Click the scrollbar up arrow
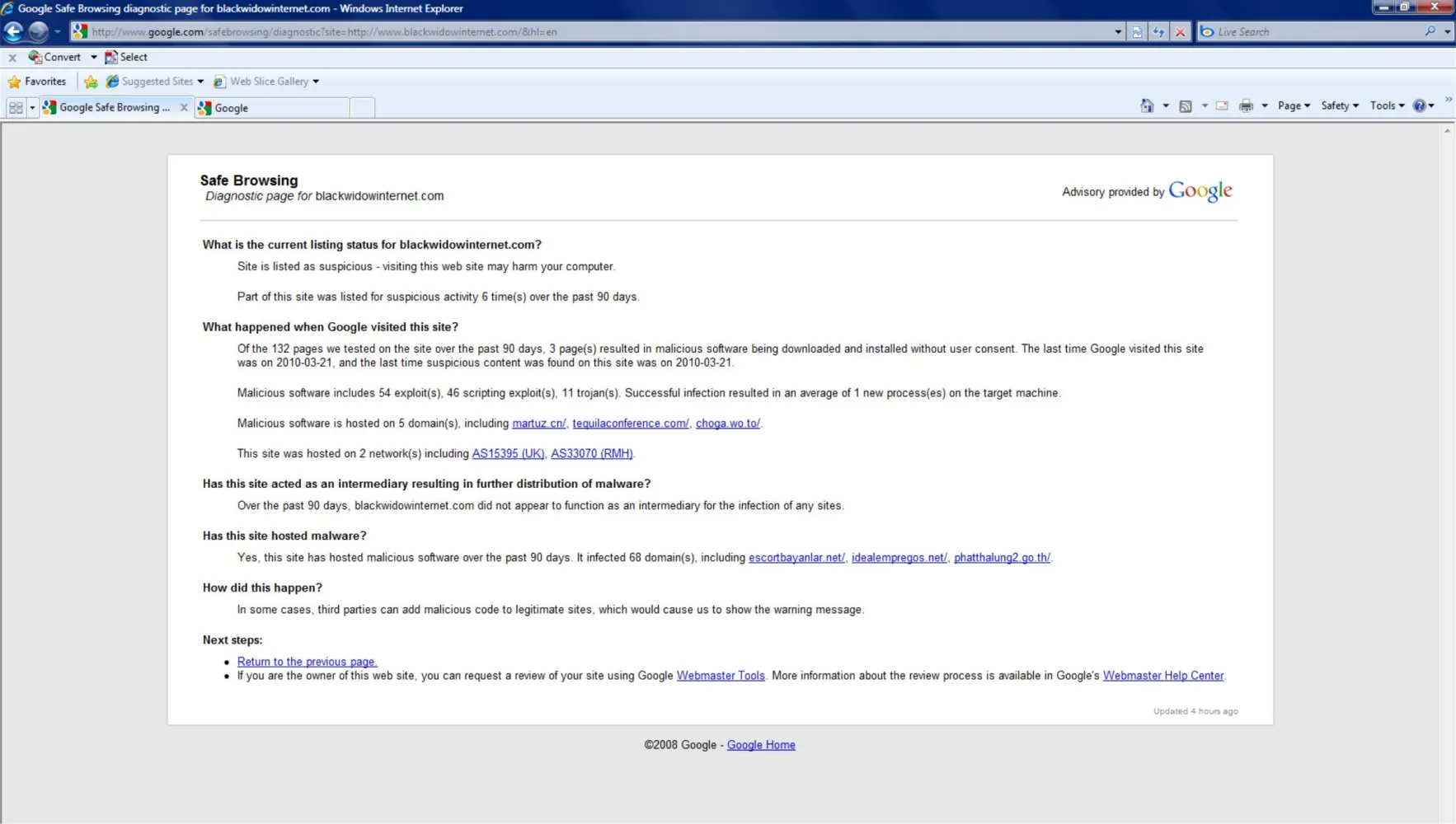1456x824 pixels. pyautogui.click(x=1448, y=130)
